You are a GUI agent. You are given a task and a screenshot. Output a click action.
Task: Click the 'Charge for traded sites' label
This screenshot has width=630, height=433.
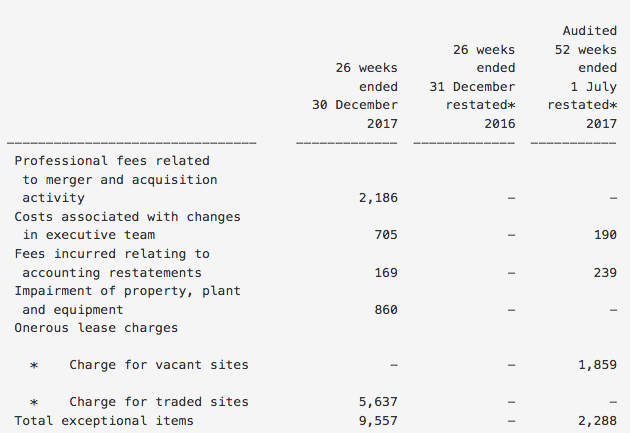(x=159, y=402)
